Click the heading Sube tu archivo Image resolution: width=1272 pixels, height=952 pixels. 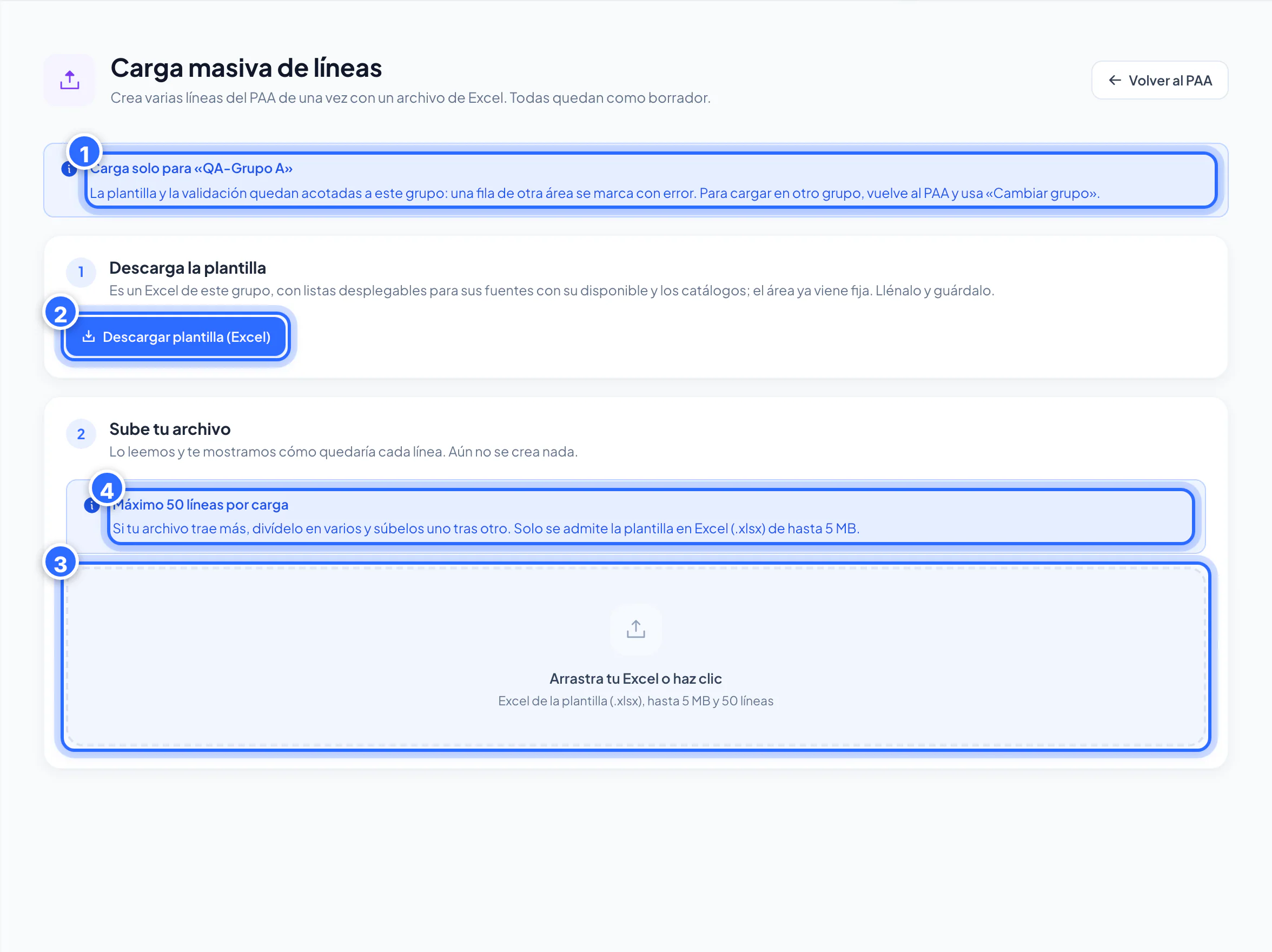(x=170, y=429)
